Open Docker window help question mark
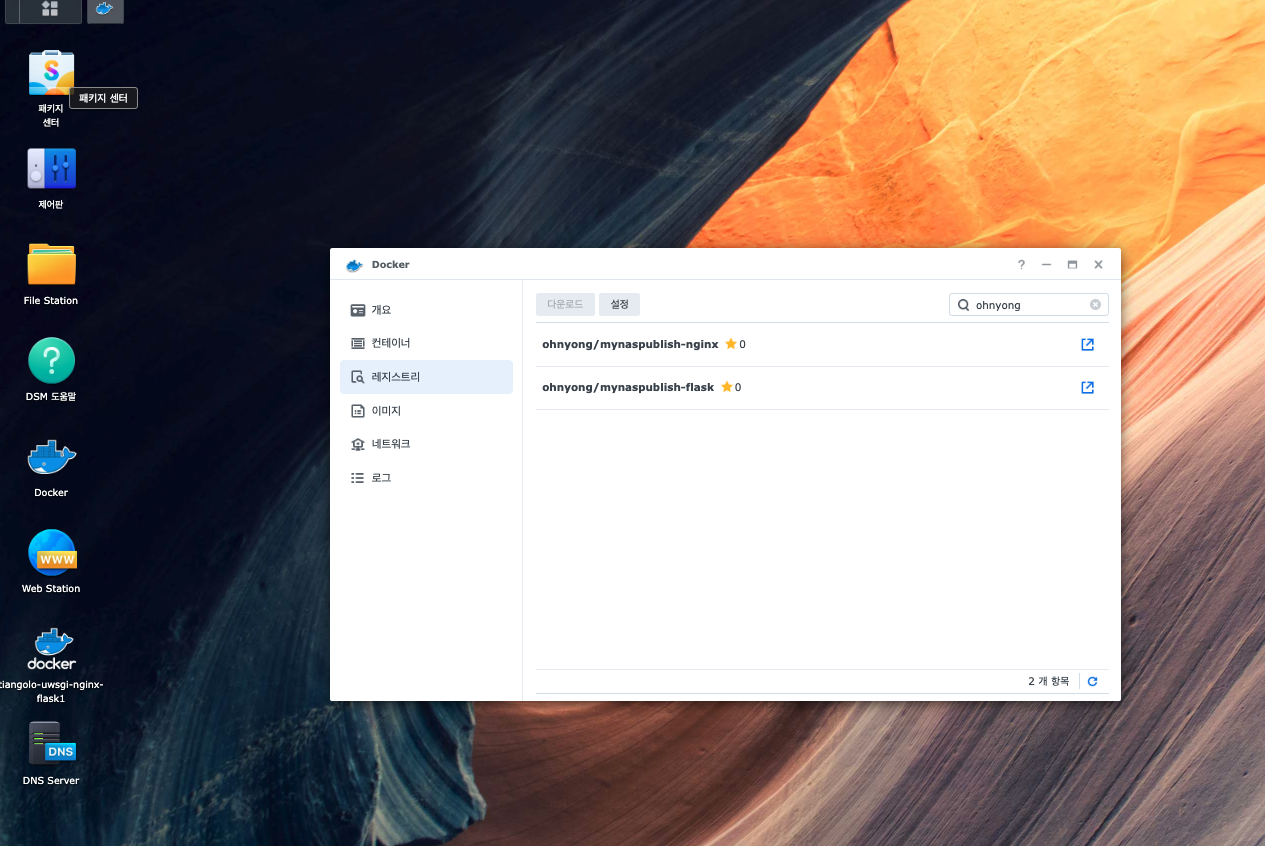Image resolution: width=1265 pixels, height=846 pixels. (1021, 265)
